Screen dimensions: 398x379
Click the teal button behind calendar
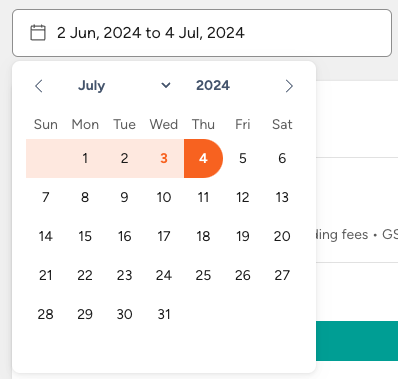pos(357,341)
